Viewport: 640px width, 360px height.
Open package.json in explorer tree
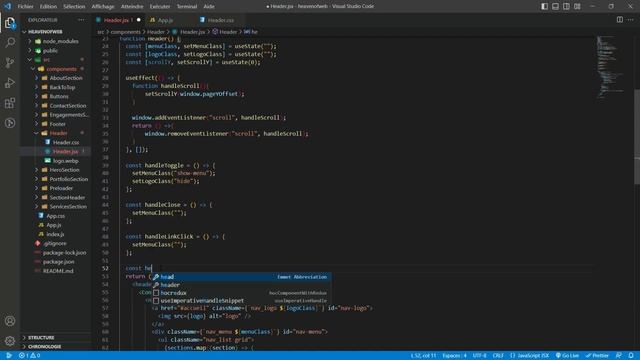(58, 262)
